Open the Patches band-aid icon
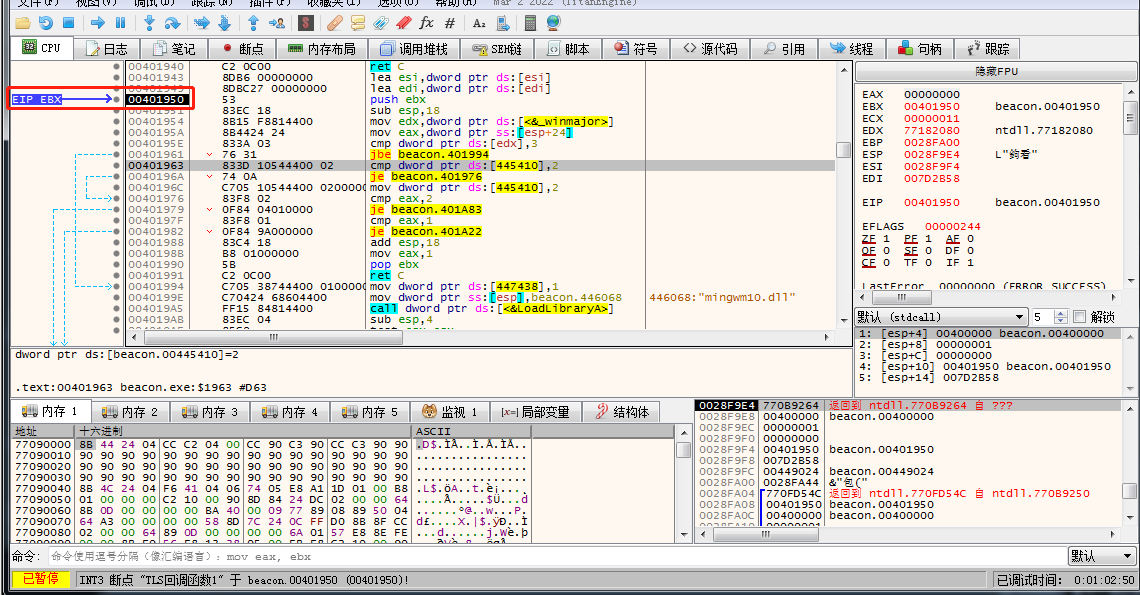Image resolution: width=1140 pixels, height=595 pixels. point(335,22)
